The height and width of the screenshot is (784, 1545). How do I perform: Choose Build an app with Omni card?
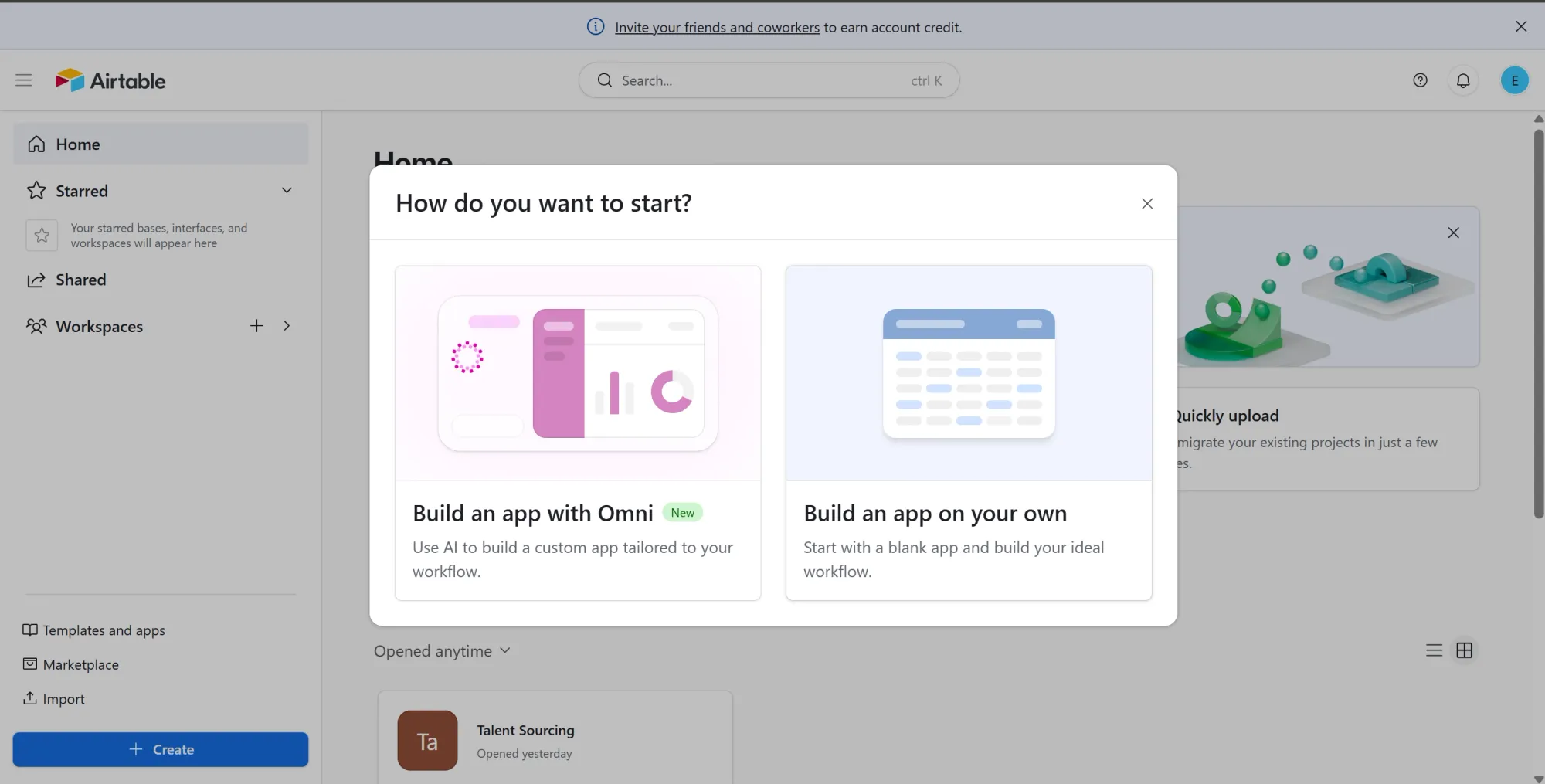578,433
